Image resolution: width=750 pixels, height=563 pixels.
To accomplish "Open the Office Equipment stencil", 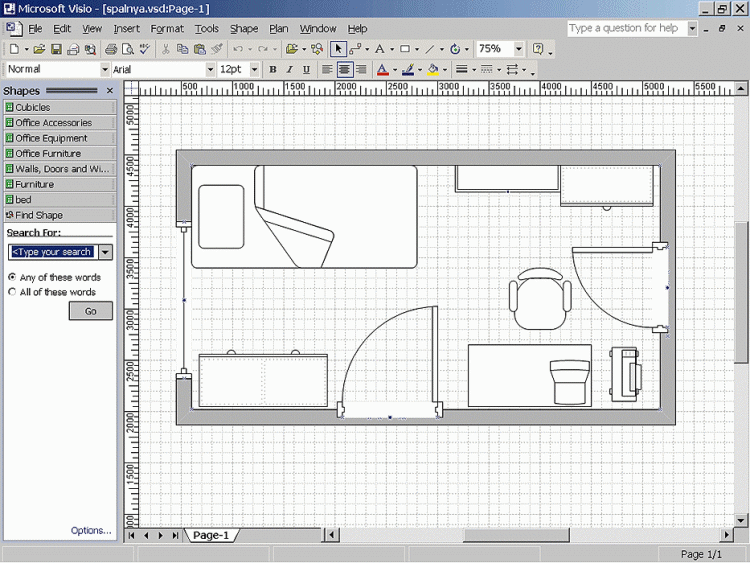I will click(60, 138).
